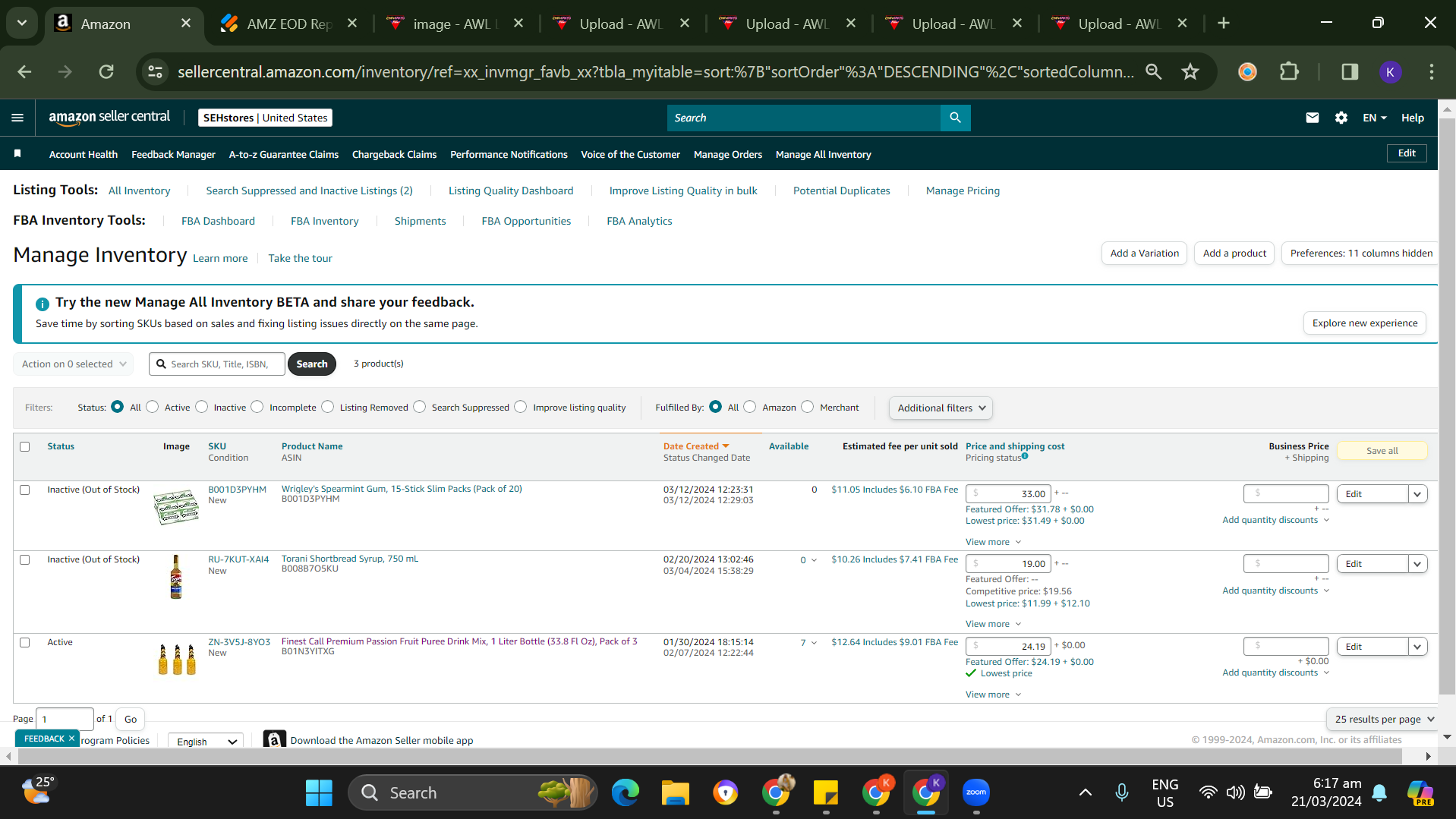Click Explore new experience button
The image size is (1456, 819).
(x=1365, y=323)
